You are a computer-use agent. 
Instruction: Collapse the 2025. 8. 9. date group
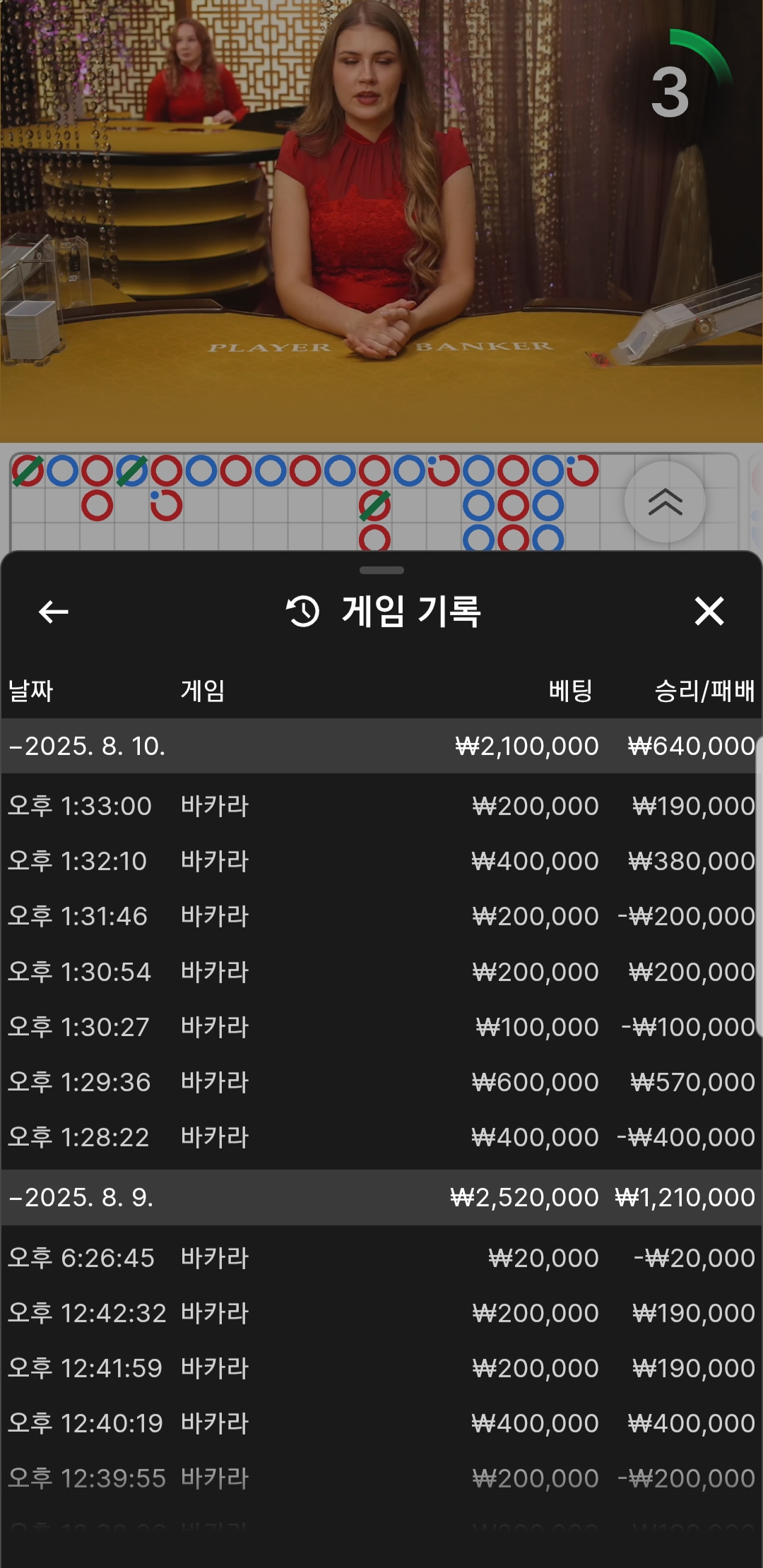click(x=381, y=1197)
